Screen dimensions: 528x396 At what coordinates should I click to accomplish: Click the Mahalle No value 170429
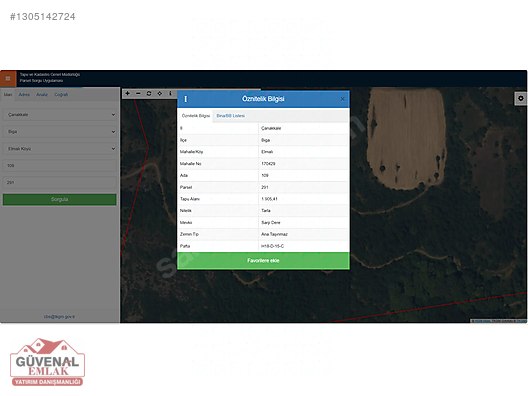268,164
